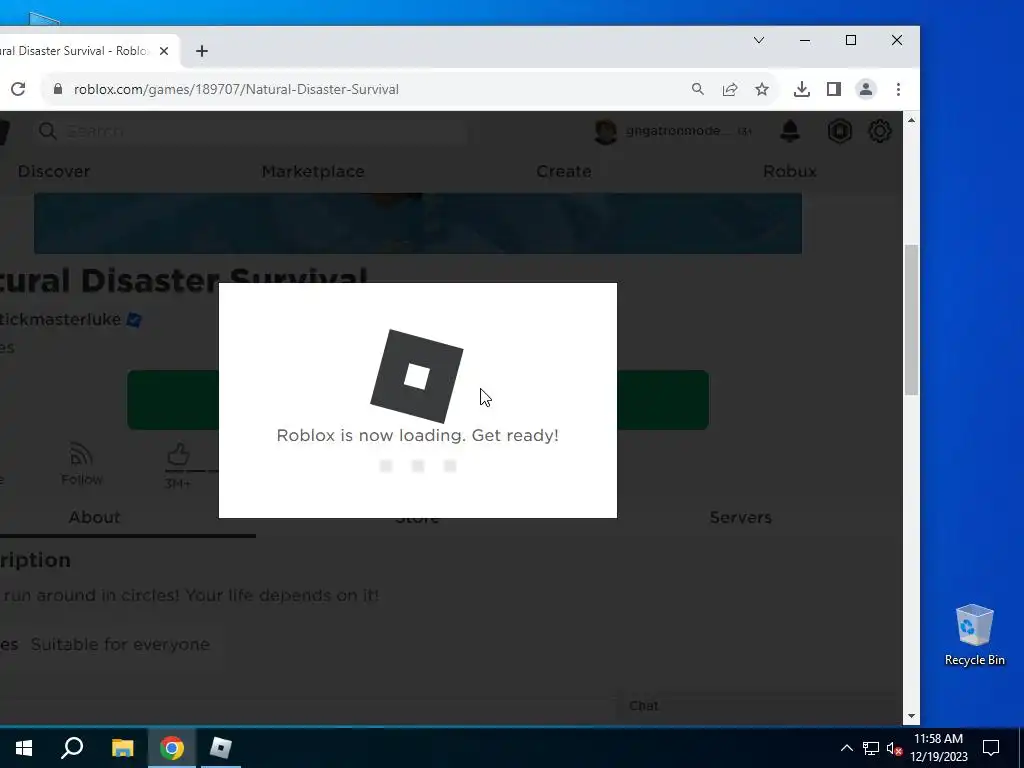The height and width of the screenshot is (768, 1024).
Task: Click the scrollbar up arrow
Action: [911, 120]
